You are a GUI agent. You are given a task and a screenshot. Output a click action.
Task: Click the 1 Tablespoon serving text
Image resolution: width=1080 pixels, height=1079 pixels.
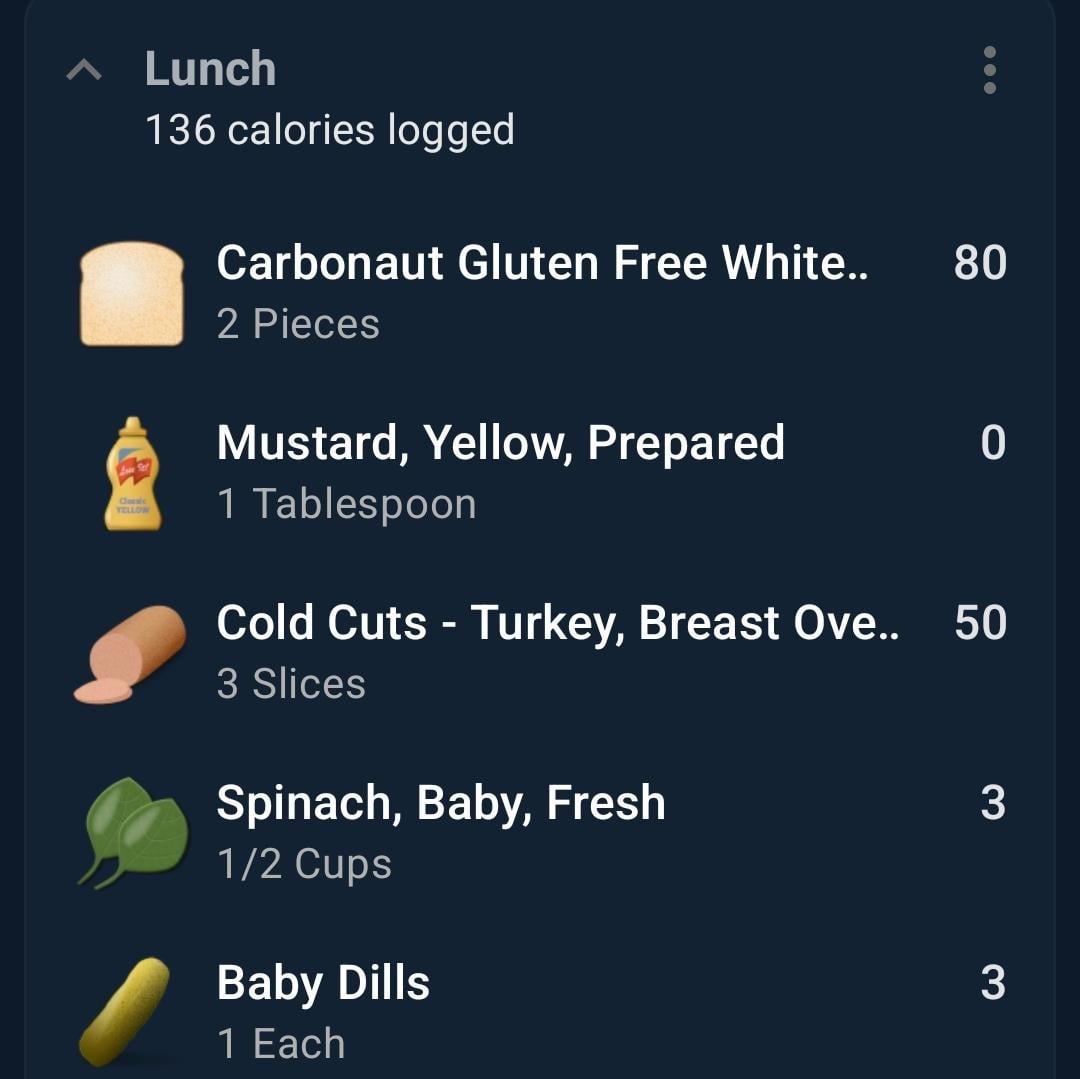coord(346,504)
